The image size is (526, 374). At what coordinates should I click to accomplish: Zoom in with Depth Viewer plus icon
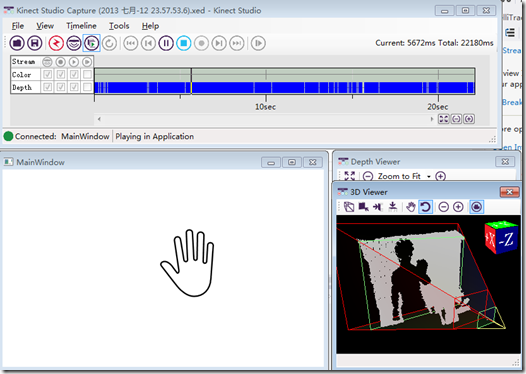[x=440, y=176]
